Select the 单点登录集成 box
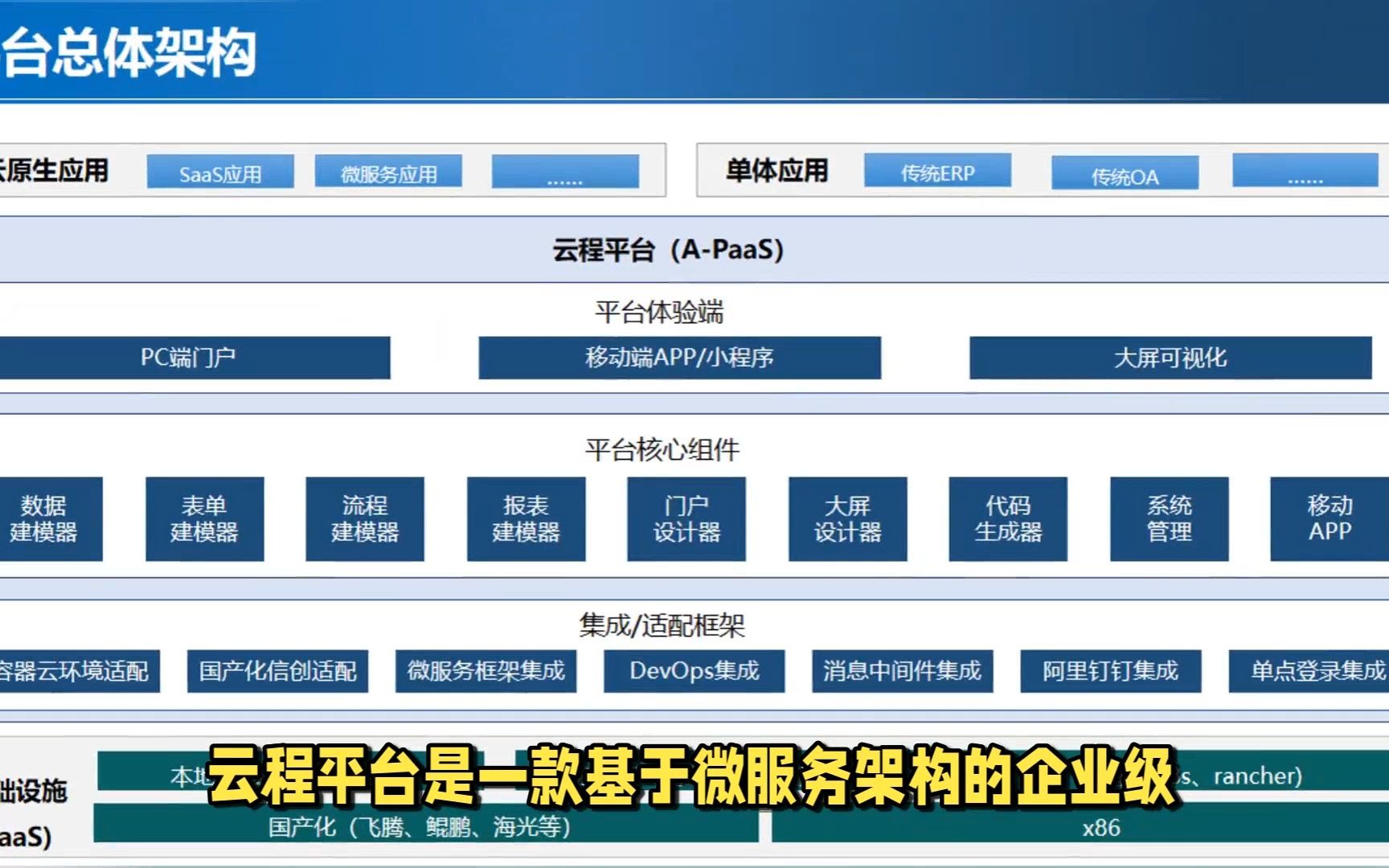 coord(1309,671)
